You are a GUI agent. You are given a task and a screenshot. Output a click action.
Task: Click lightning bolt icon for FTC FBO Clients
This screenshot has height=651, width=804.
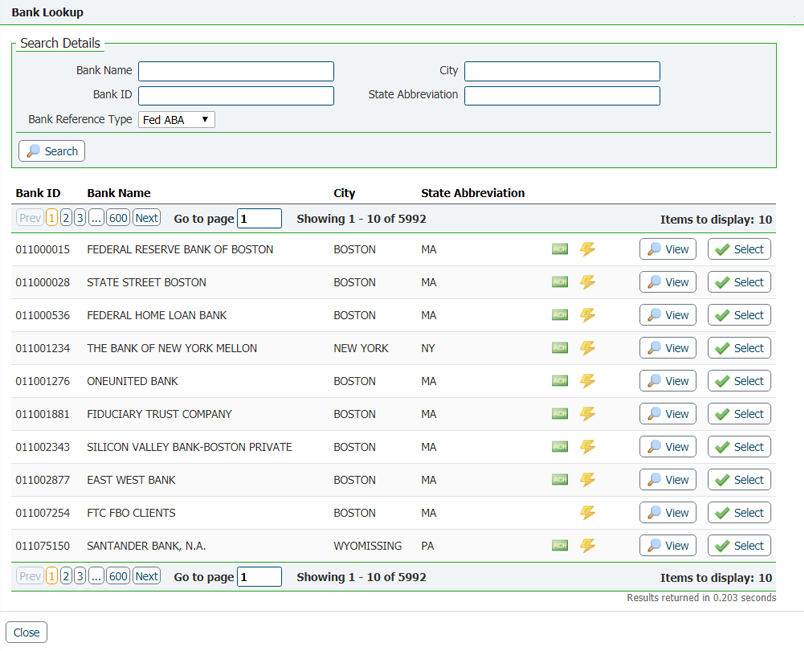[588, 513]
